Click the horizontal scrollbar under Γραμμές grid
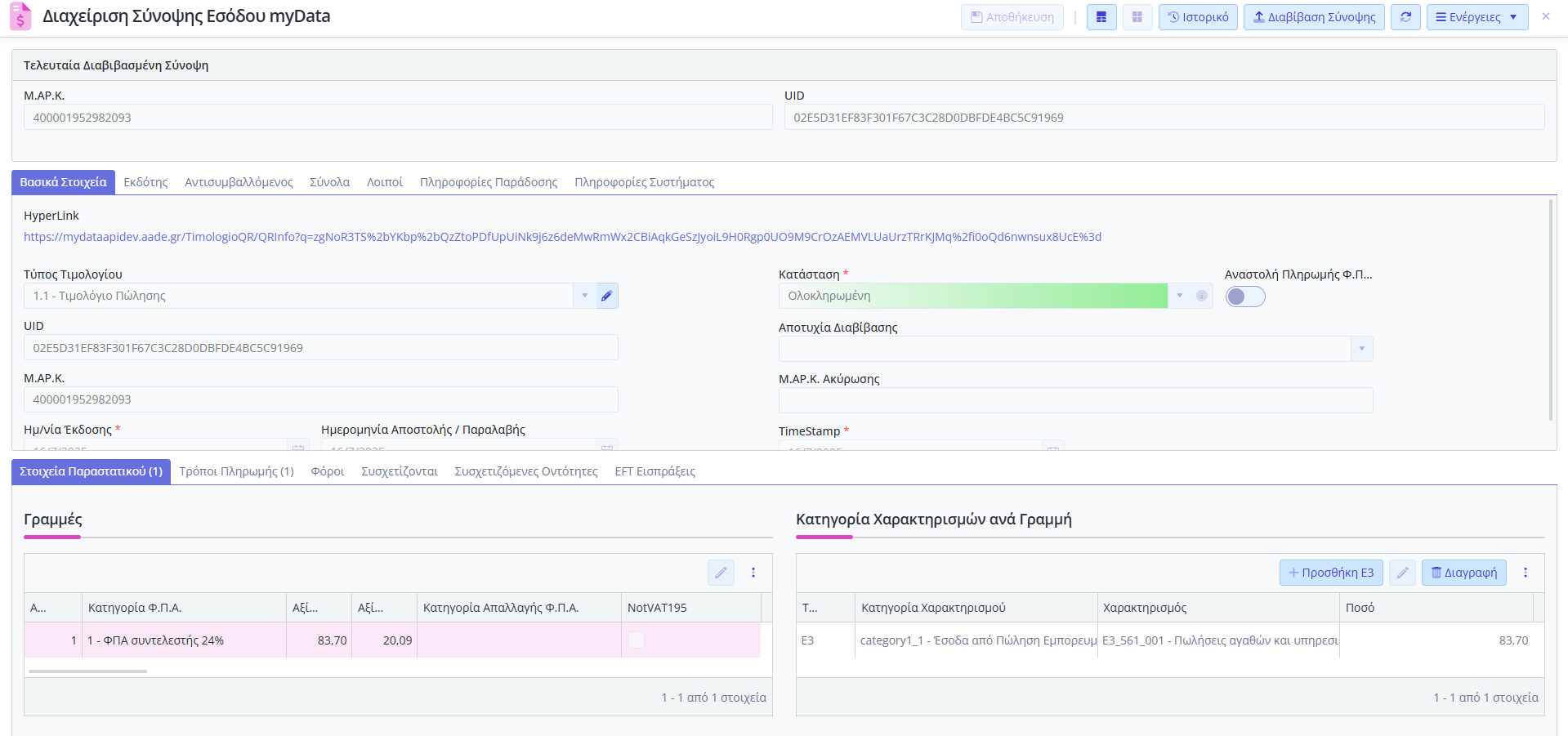 (x=87, y=671)
